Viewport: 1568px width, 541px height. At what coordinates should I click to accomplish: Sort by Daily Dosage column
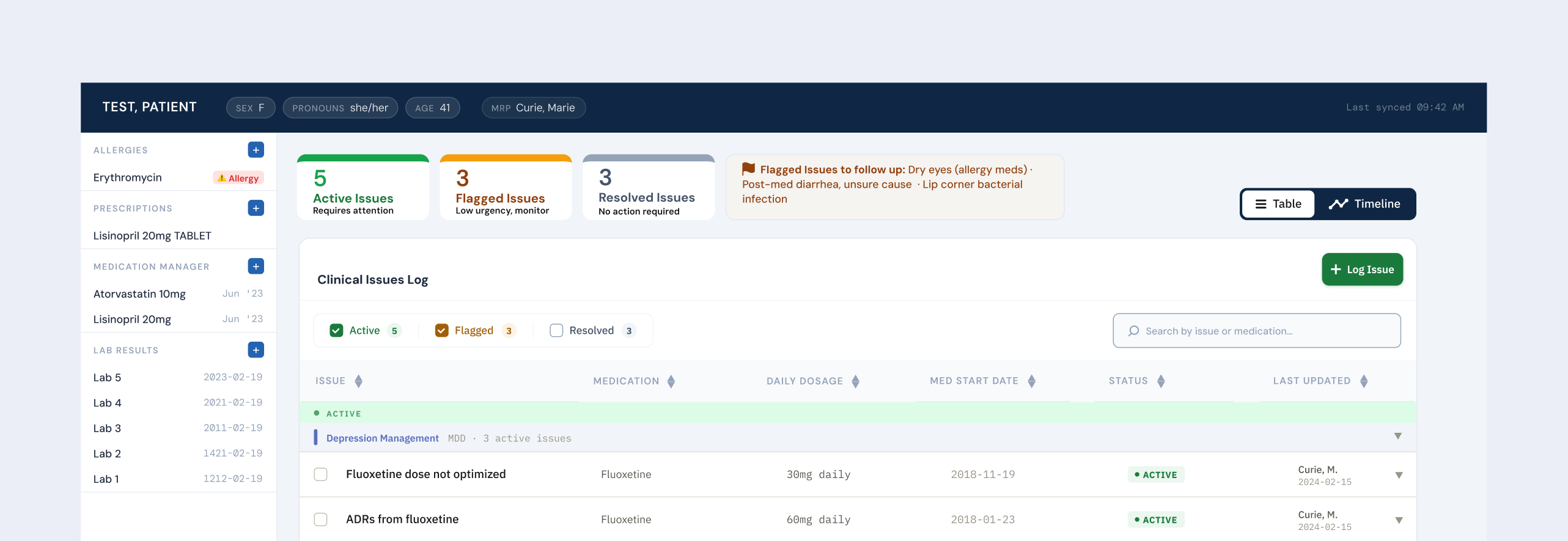pos(855,381)
